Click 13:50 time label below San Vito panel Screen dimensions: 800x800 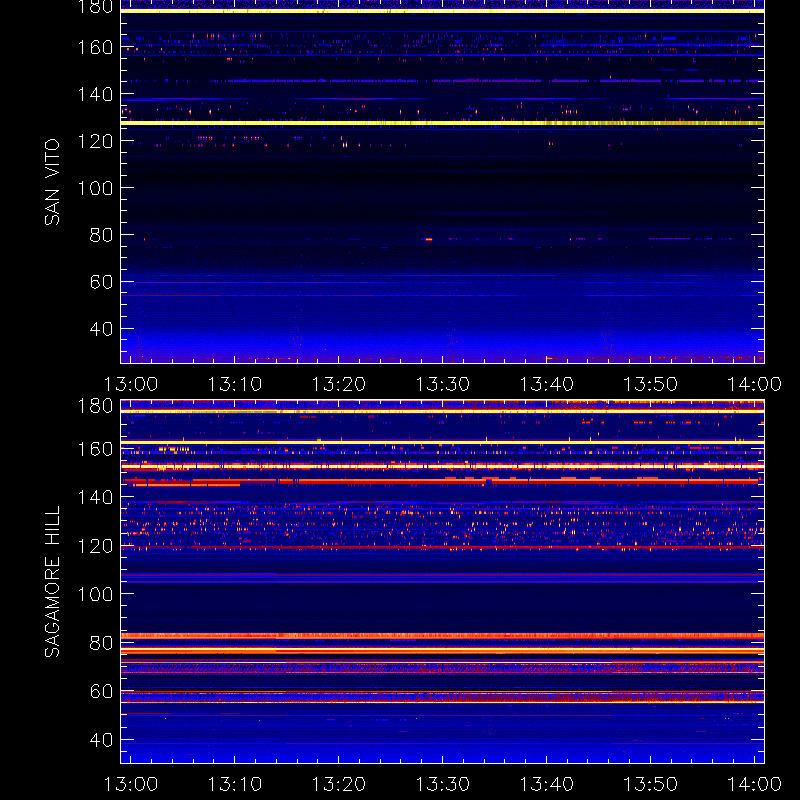pos(651,384)
